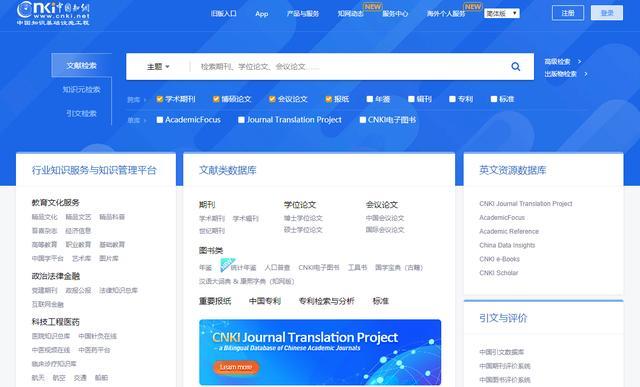Click the magnifier search icon
Screen dimensions: 640x387
pos(516,67)
